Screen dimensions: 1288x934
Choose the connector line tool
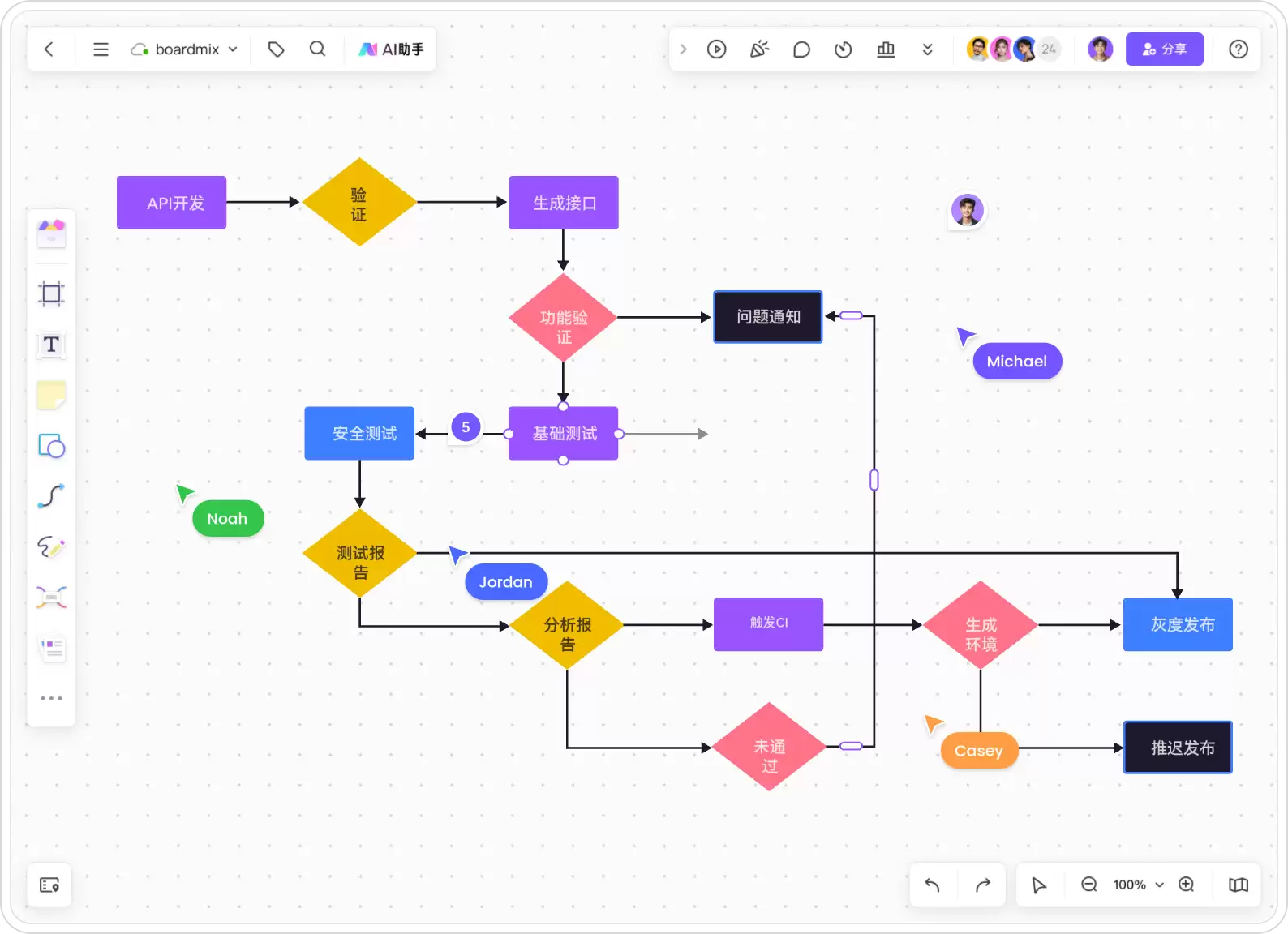(51, 496)
